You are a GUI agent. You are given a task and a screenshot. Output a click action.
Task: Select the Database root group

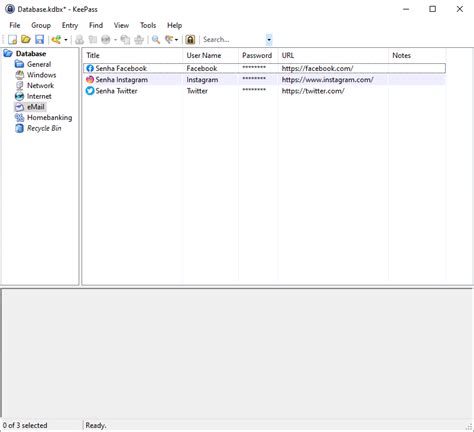(31, 54)
